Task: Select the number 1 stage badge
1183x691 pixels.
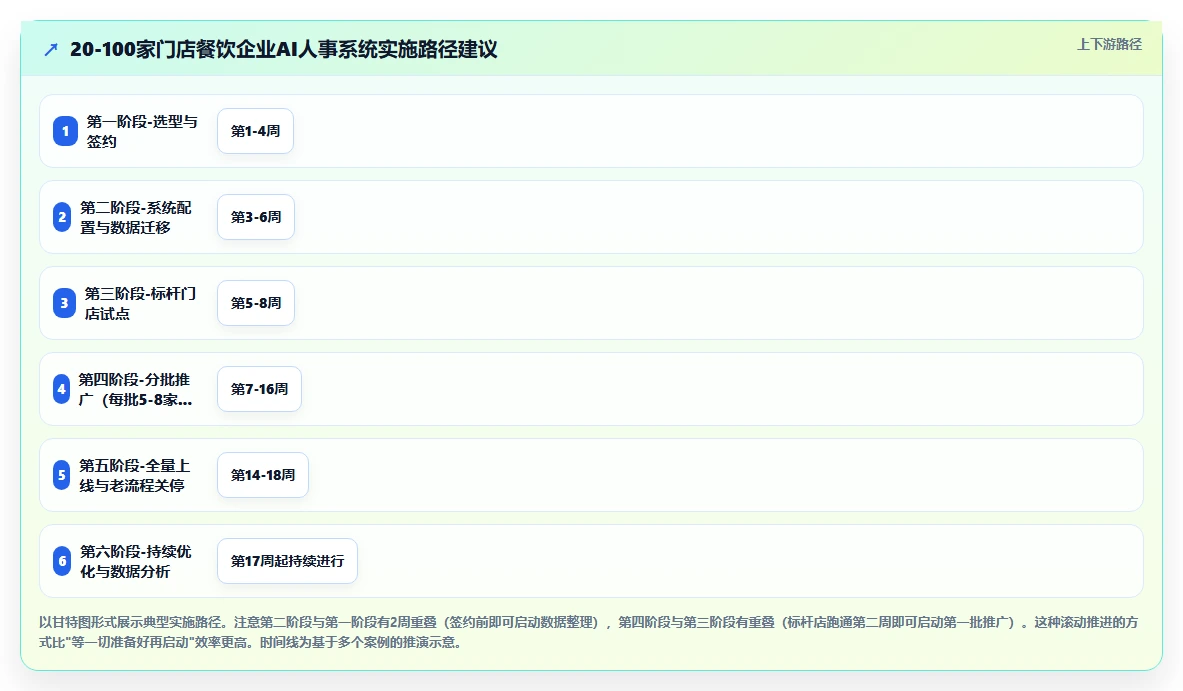Action: pos(65,131)
